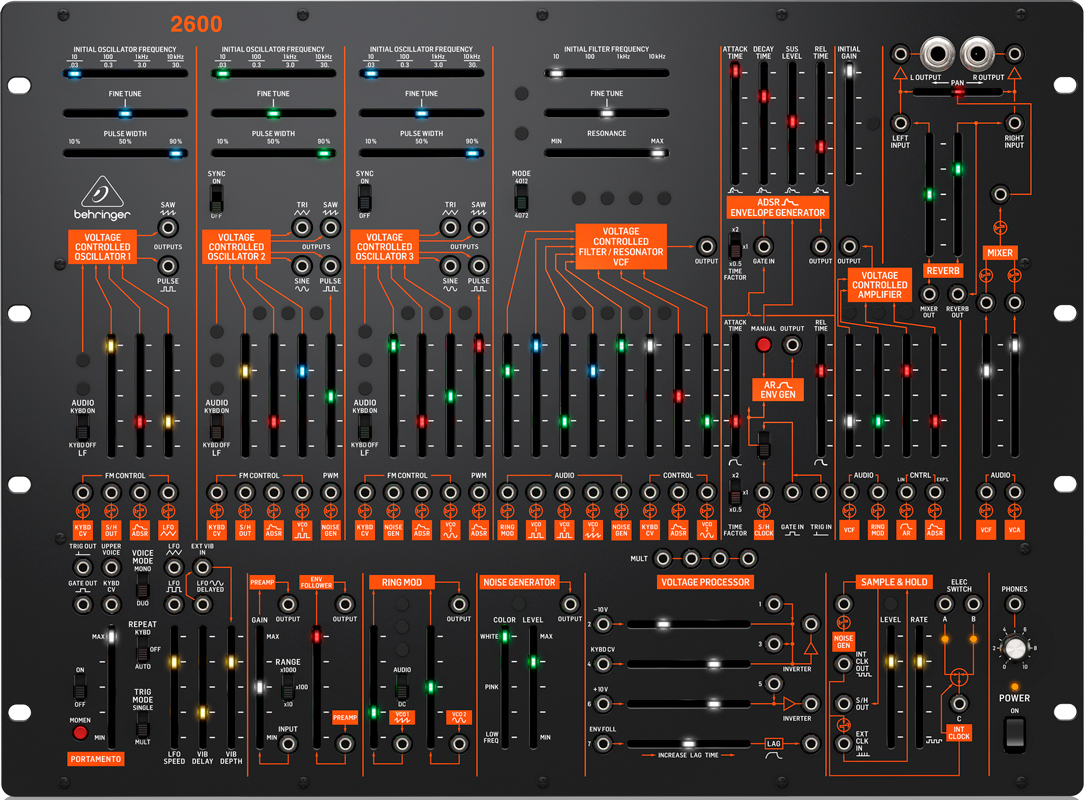This screenshot has height=800, width=1084.
Task: Click the ADSR GATE IN jack
Action: (763, 244)
